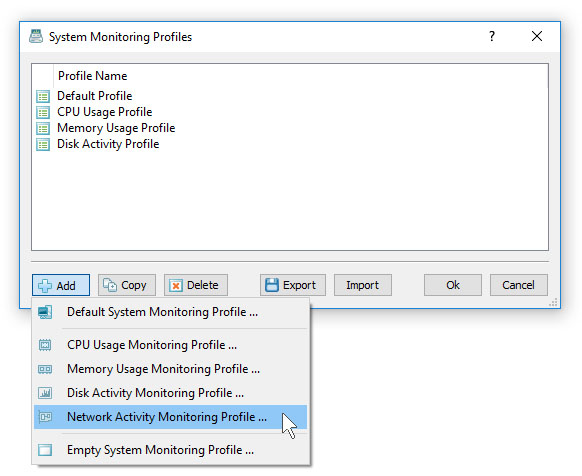Viewport: 582px width, 476px height.
Task: Click the Add button plus icon
Action: 45,286
